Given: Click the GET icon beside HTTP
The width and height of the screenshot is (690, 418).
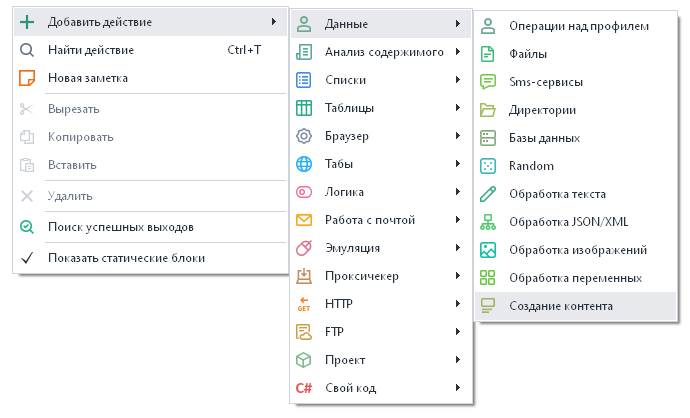Looking at the screenshot, I should tap(304, 304).
